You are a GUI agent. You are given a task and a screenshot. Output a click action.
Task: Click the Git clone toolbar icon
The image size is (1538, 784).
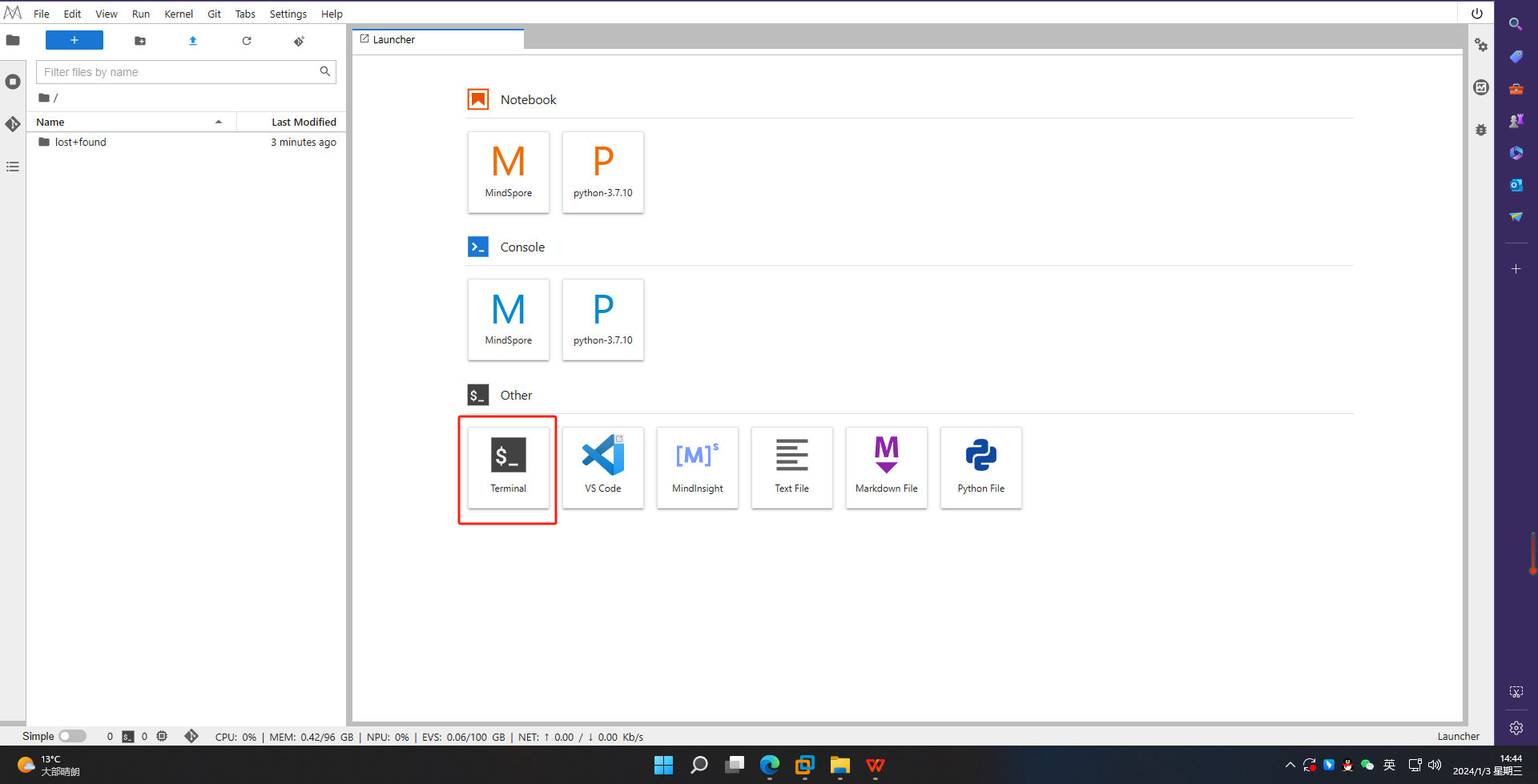point(300,41)
